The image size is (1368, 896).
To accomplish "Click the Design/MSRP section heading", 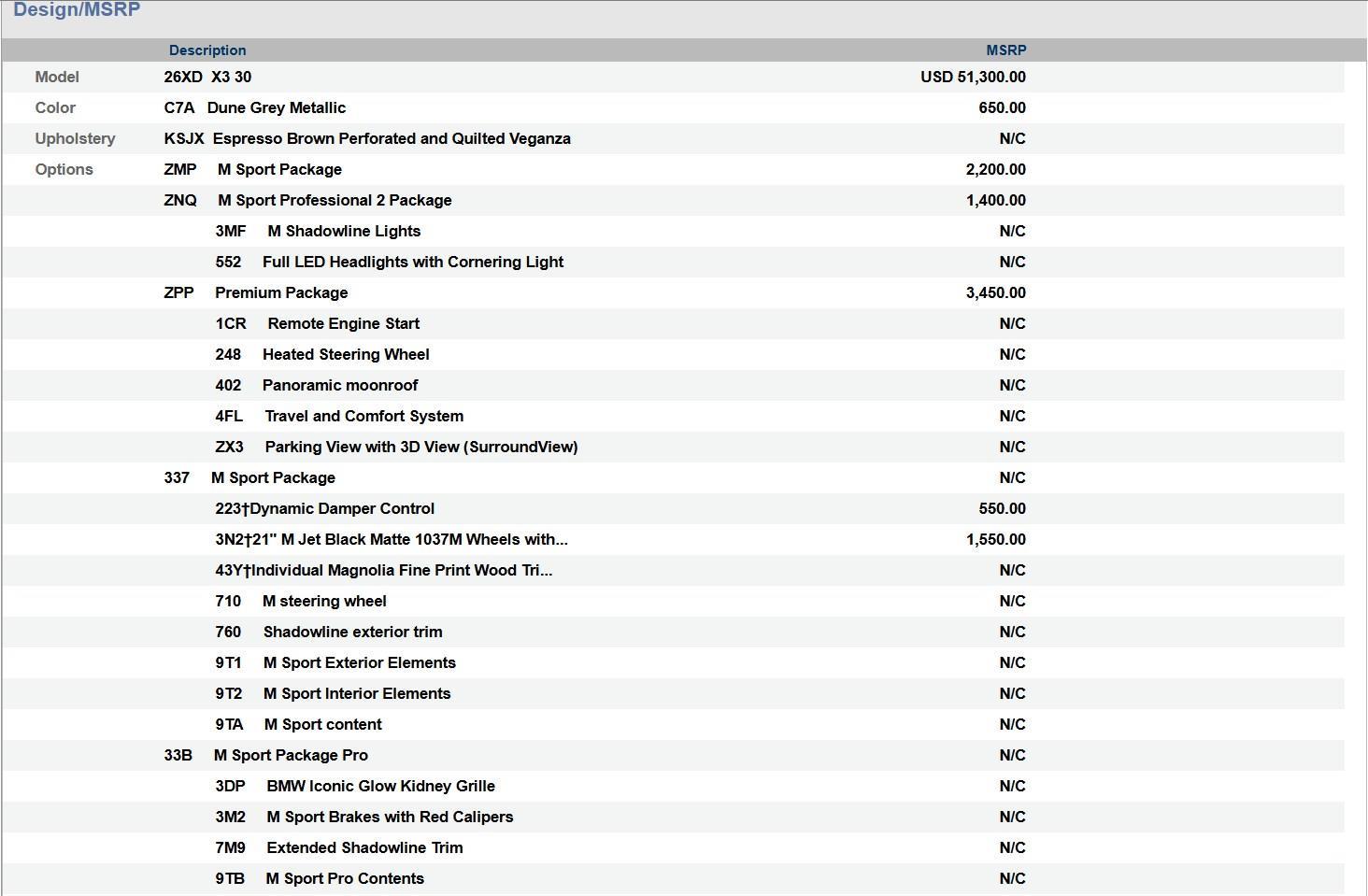I will click(x=77, y=10).
